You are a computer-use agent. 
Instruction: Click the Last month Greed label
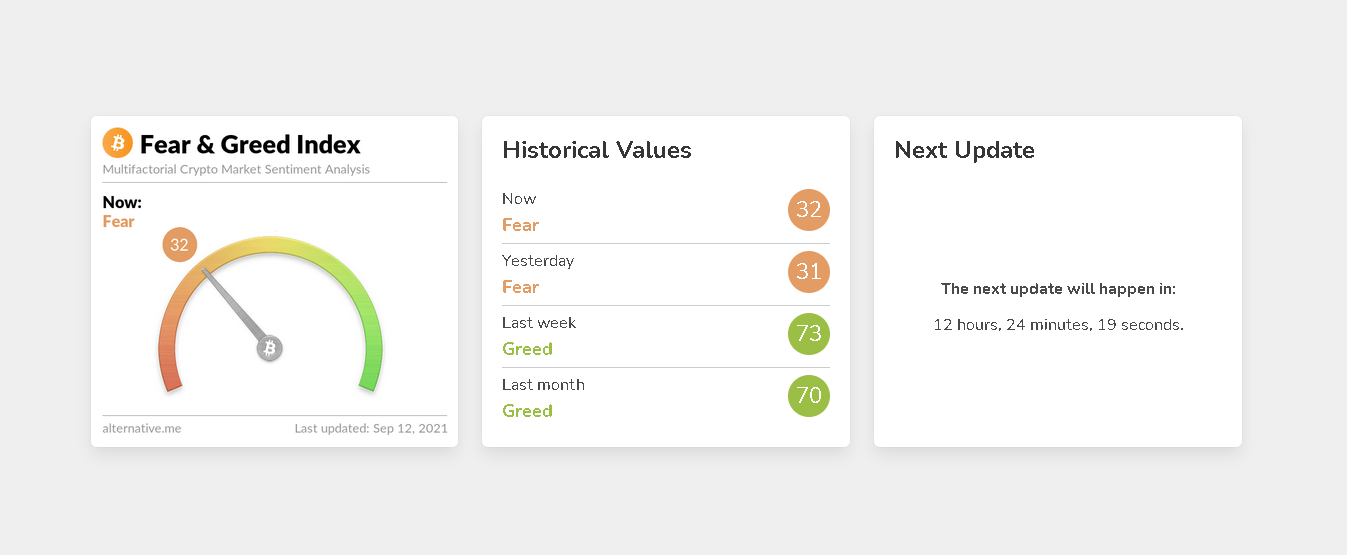[x=527, y=411]
